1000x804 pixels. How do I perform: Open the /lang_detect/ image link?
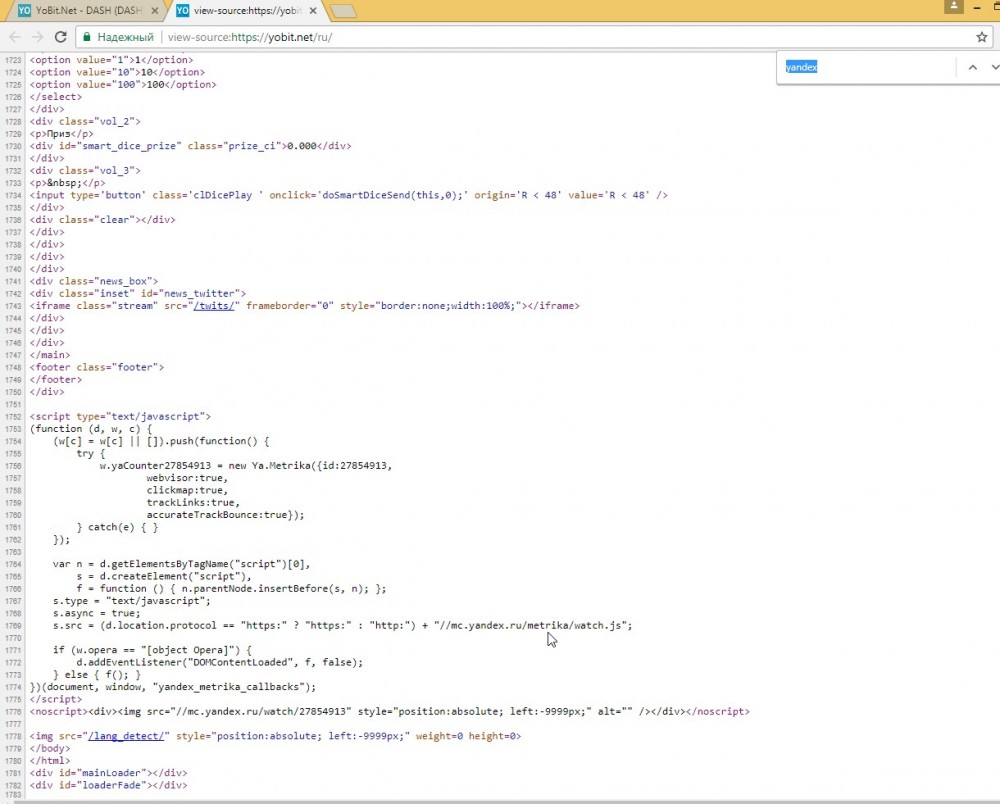point(128,736)
